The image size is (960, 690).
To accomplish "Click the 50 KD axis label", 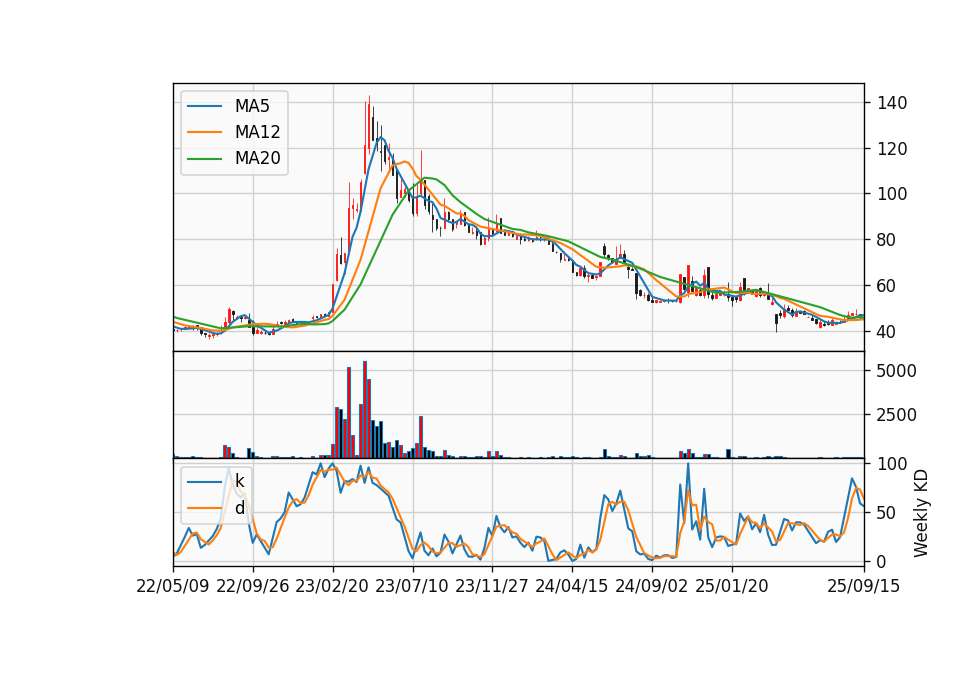I will [x=887, y=512].
